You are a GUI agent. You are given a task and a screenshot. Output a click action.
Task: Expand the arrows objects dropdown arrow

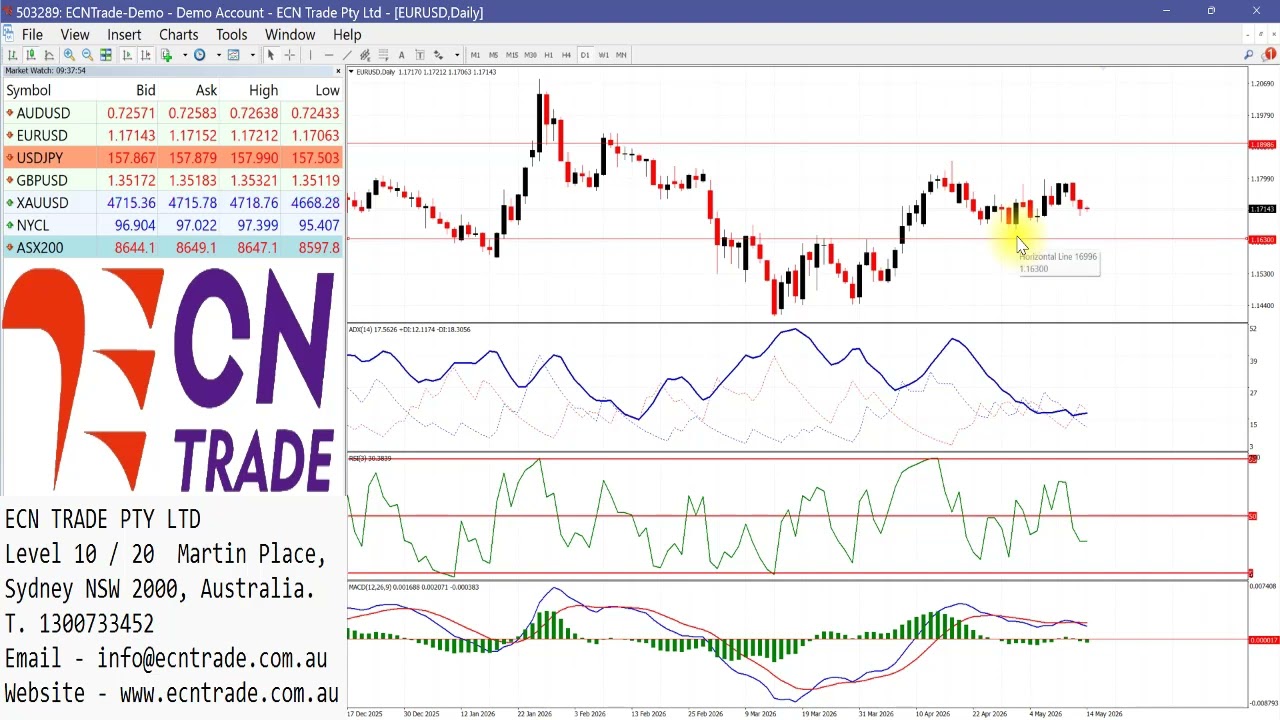(x=457, y=55)
